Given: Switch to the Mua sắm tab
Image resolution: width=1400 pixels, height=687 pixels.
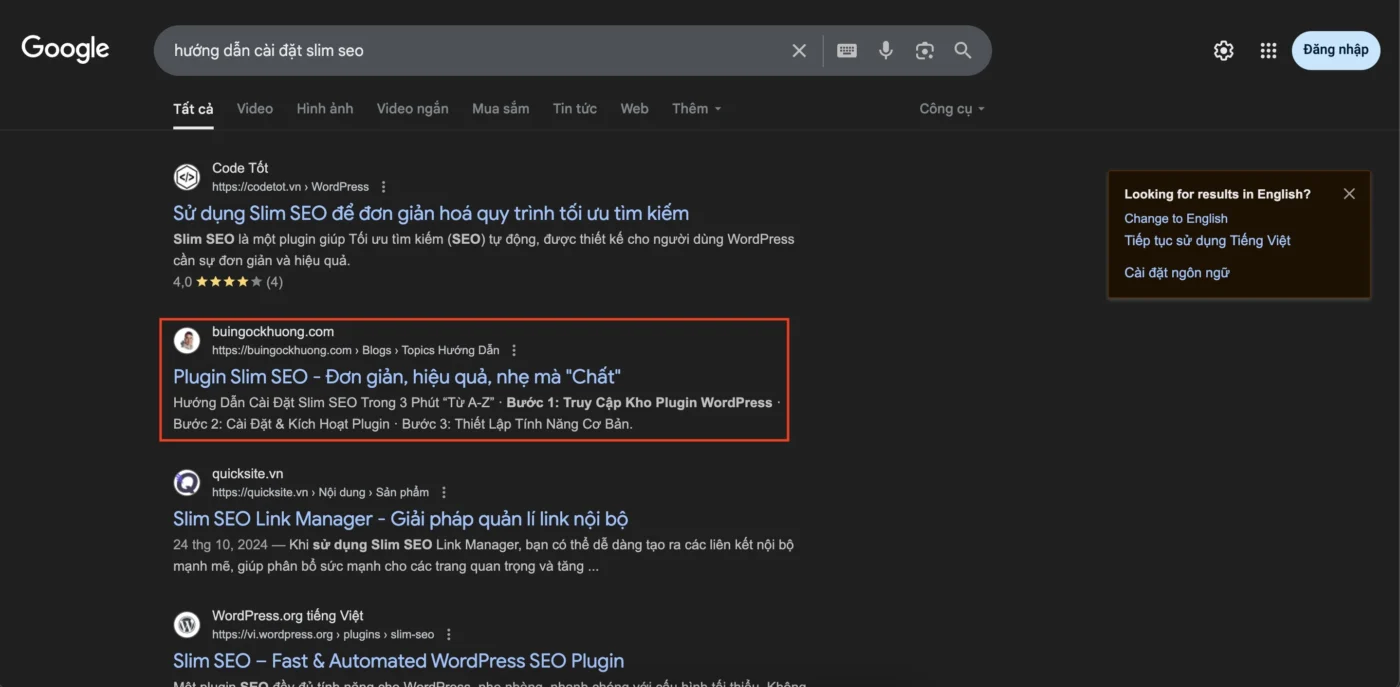Looking at the screenshot, I should (501, 109).
